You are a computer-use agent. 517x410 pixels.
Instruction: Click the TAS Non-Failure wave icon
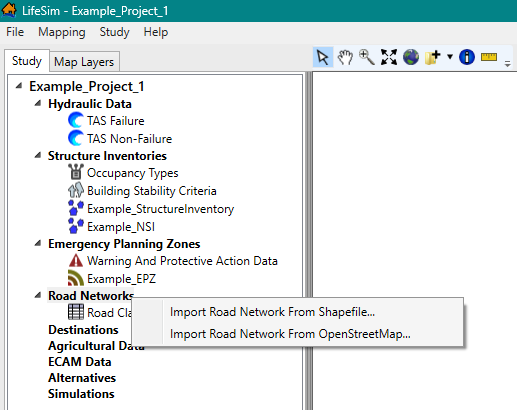click(x=76, y=138)
